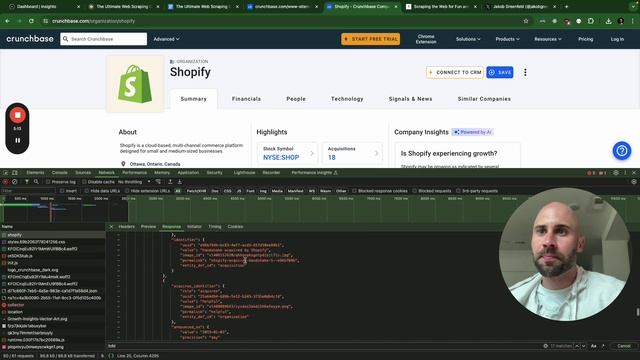Switch to the People tab

[x=296, y=99]
